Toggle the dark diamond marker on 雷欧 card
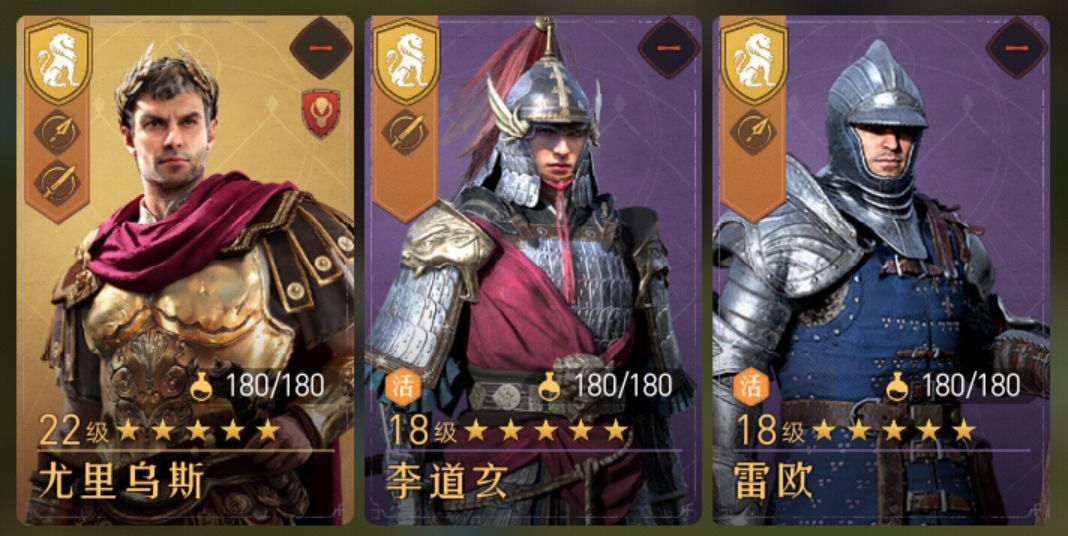Image resolution: width=1068 pixels, height=536 pixels. click(x=1017, y=48)
